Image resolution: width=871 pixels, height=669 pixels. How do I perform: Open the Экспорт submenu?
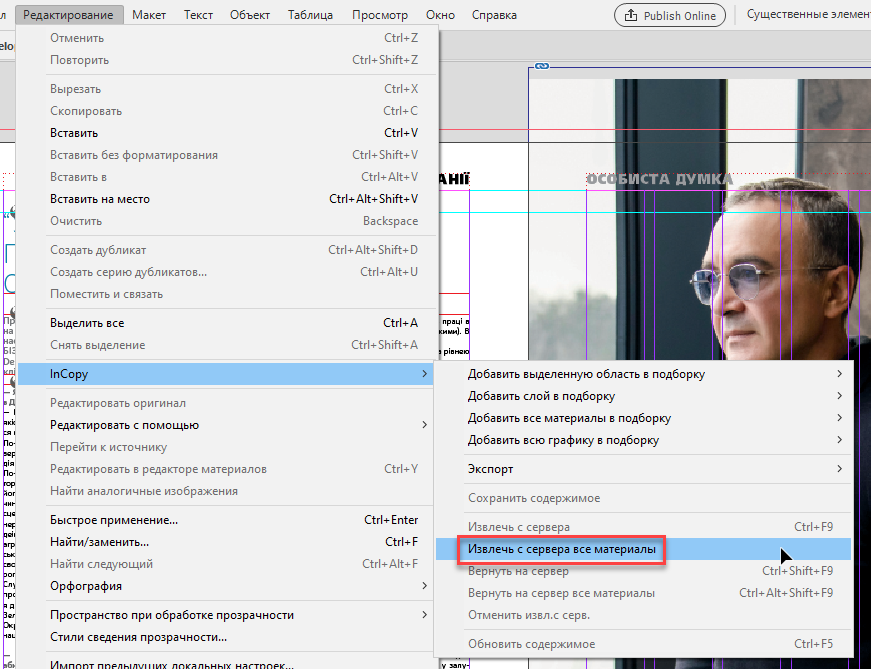[x=643, y=469]
